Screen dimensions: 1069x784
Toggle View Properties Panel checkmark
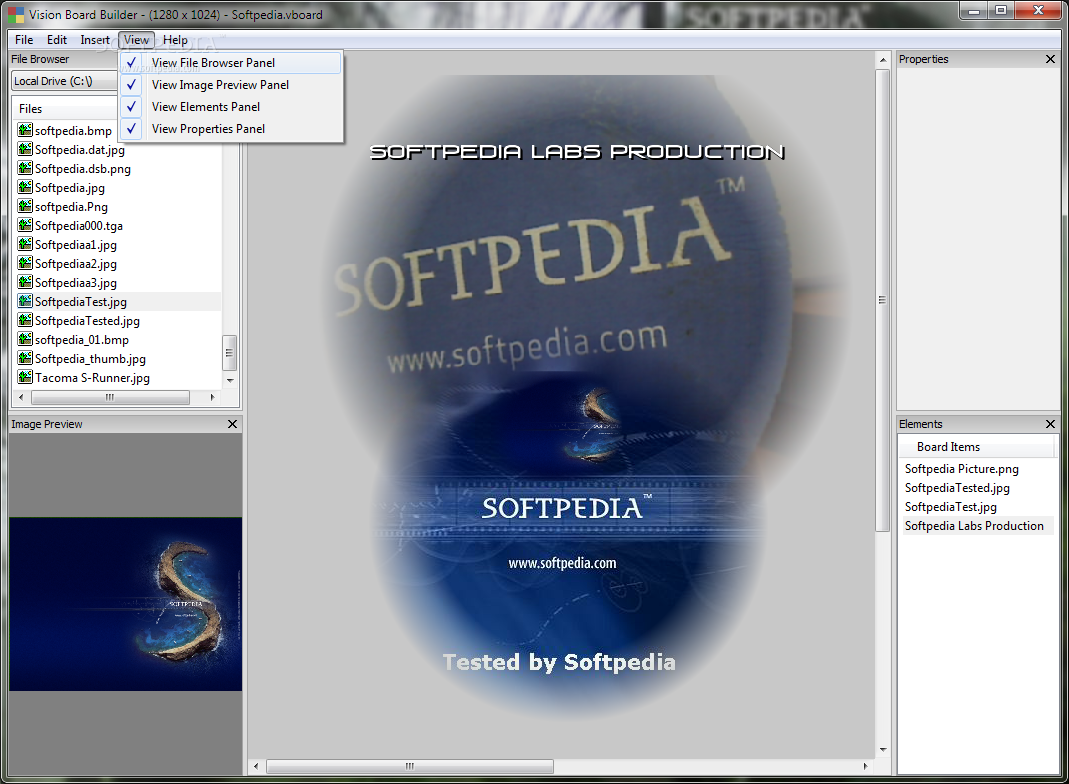(x=132, y=128)
